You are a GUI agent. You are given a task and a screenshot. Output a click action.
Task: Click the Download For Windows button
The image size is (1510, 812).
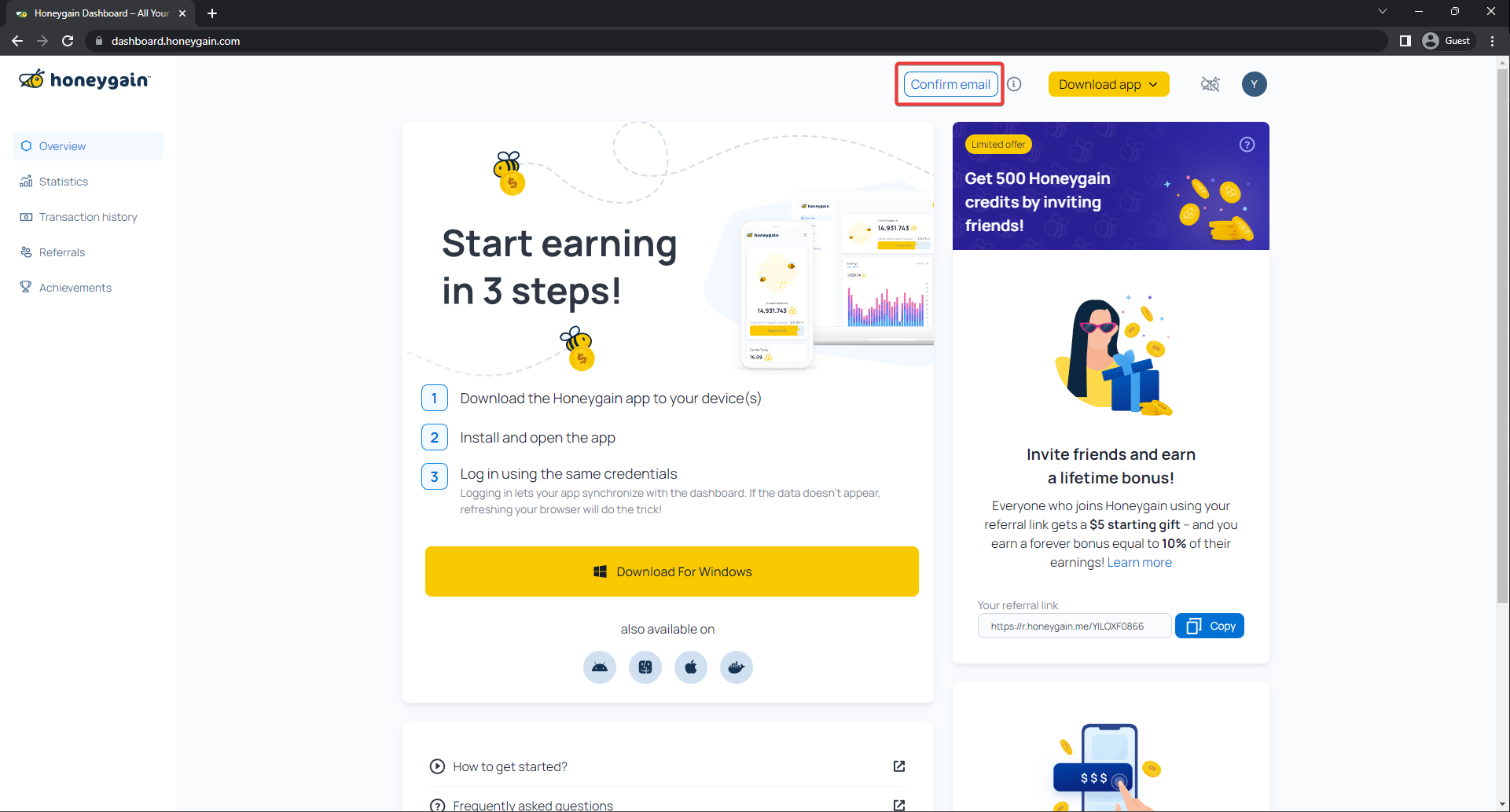point(672,571)
